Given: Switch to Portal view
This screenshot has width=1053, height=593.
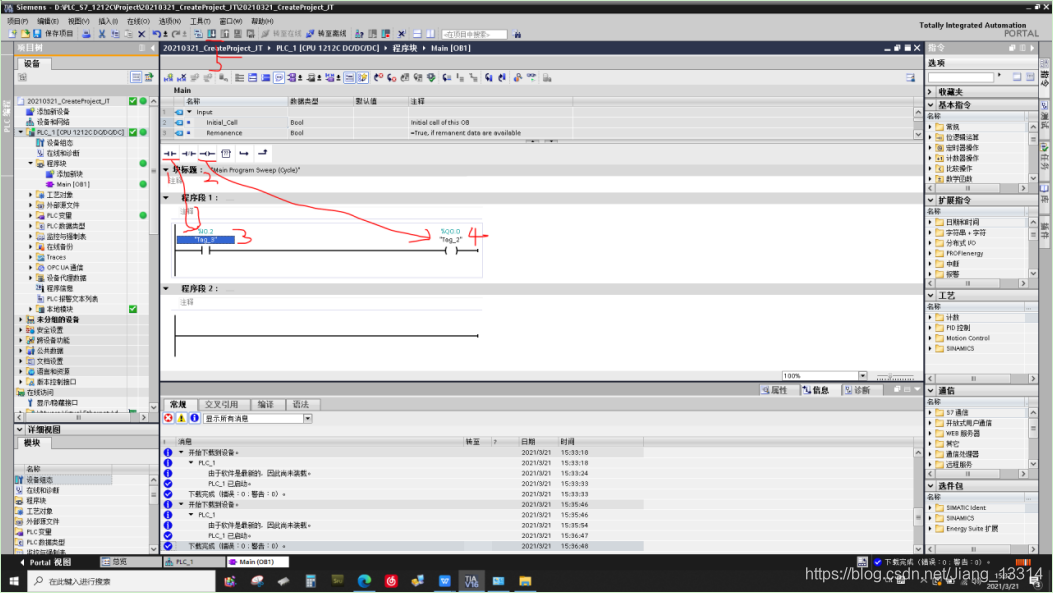Looking at the screenshot, I should click(x=45, y=562).
